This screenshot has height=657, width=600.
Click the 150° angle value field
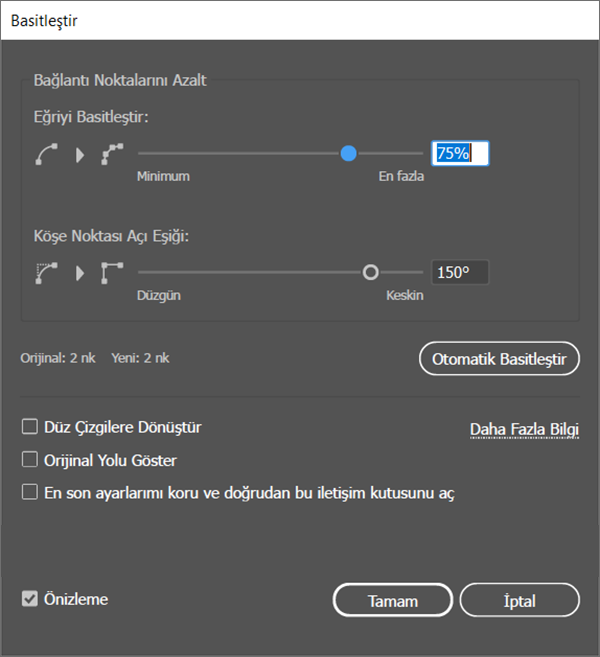(x=460, y=272)
